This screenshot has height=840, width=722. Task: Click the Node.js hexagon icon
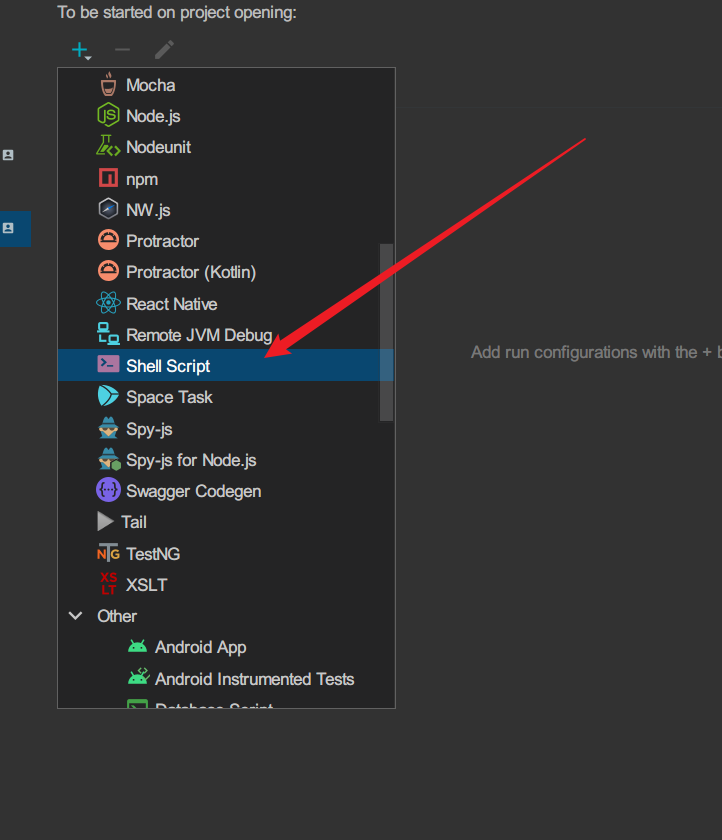pyautogui.click(x=108, y=116)
